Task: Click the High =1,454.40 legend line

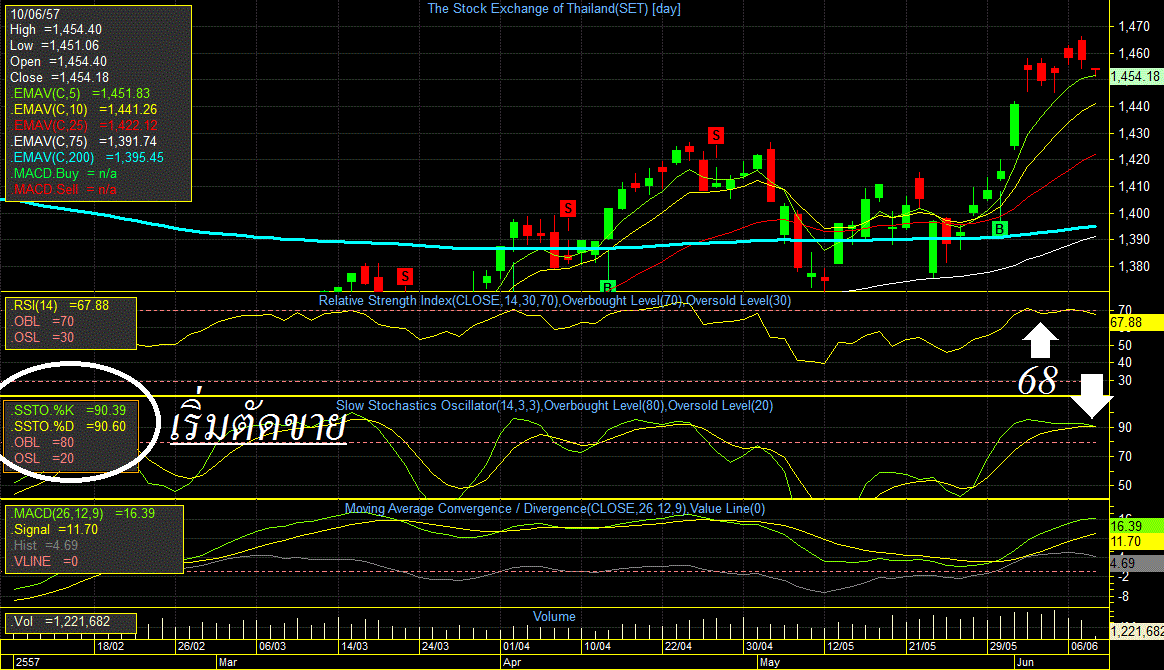Action: (56, 30)
